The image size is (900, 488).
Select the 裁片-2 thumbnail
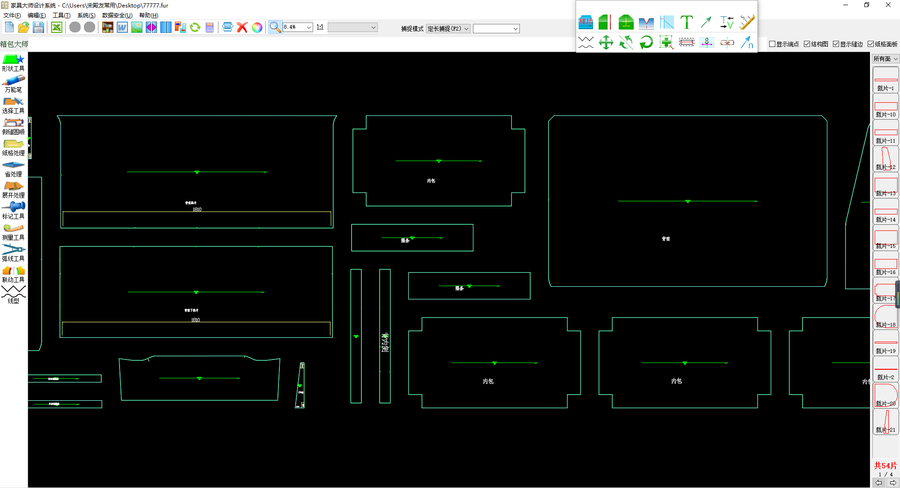tap(886, 369)
